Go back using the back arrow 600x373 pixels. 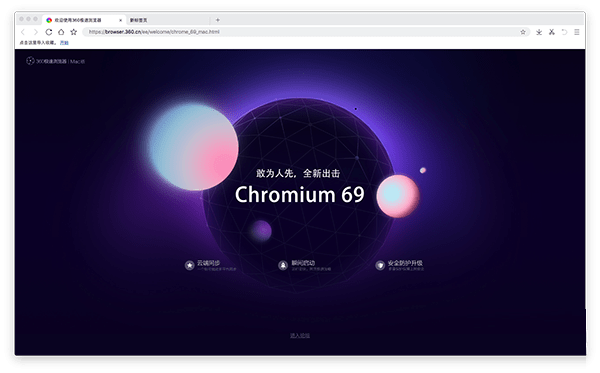[x=23, y=32]
